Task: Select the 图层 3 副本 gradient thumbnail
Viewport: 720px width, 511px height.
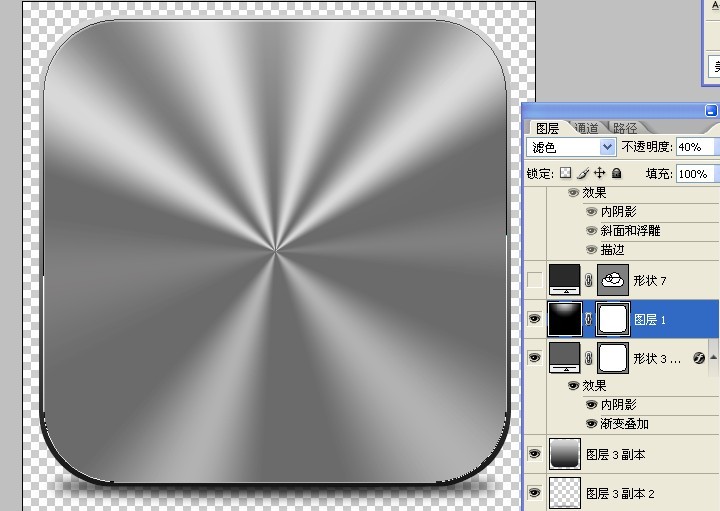Action: point(565,454)
